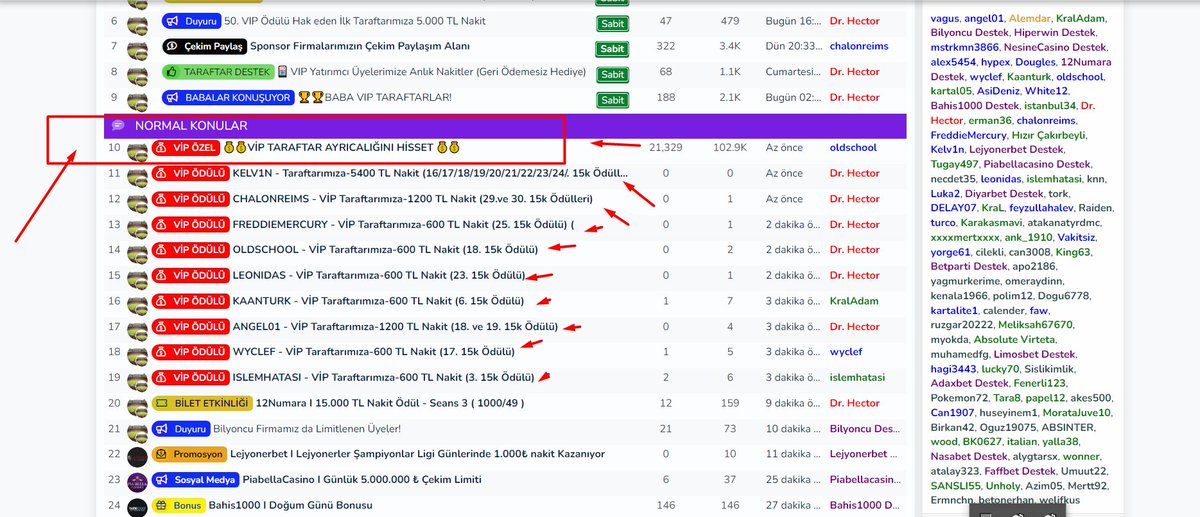
Task: Open WYCLEF 600 TL Nakit topic
Action: coord(374,352)
